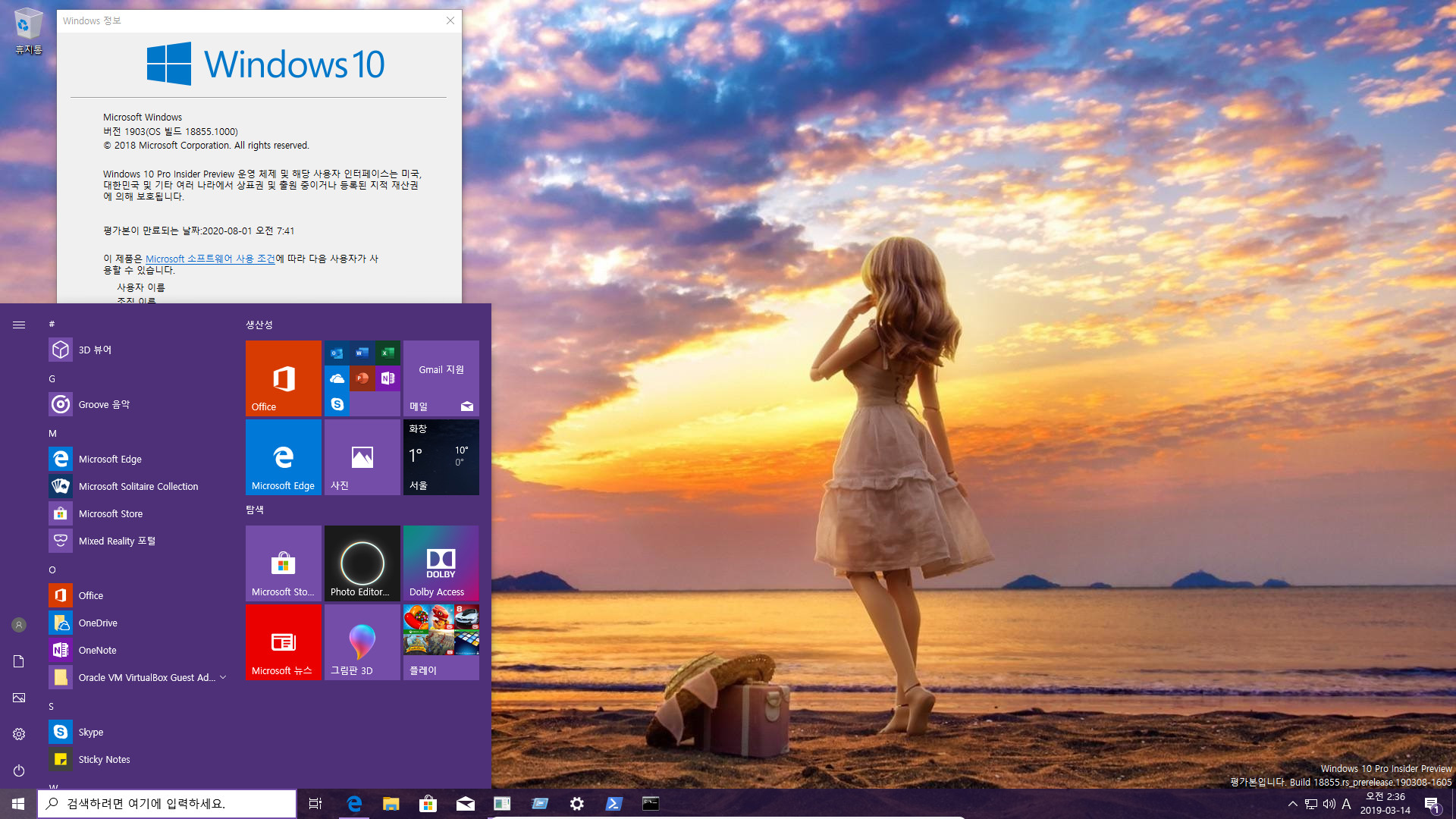Screen dimensions: 1456x819
Task: Switch the IME input mode indicator A
Action: (1347, 804)
